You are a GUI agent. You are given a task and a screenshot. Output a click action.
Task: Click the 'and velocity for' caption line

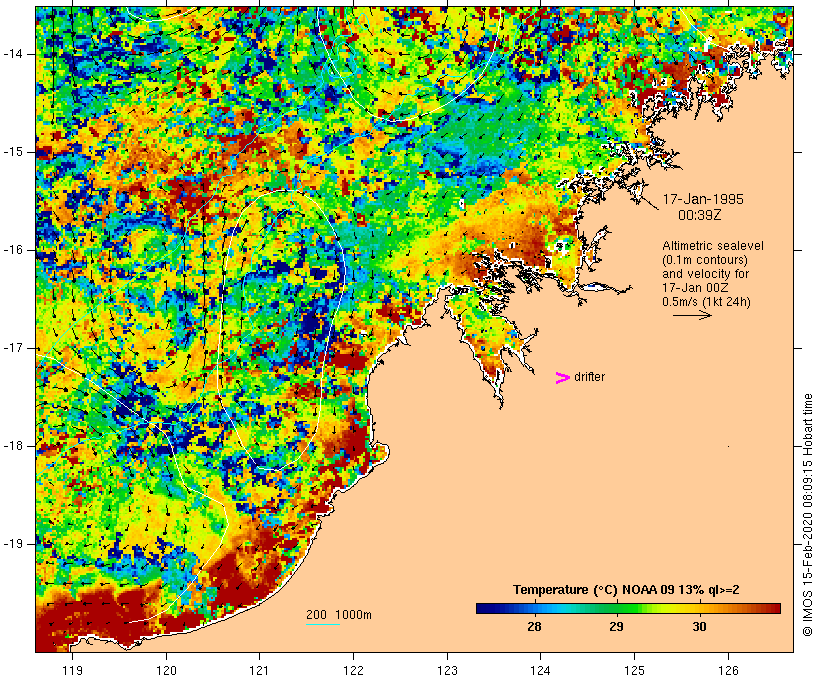(705, 274)
